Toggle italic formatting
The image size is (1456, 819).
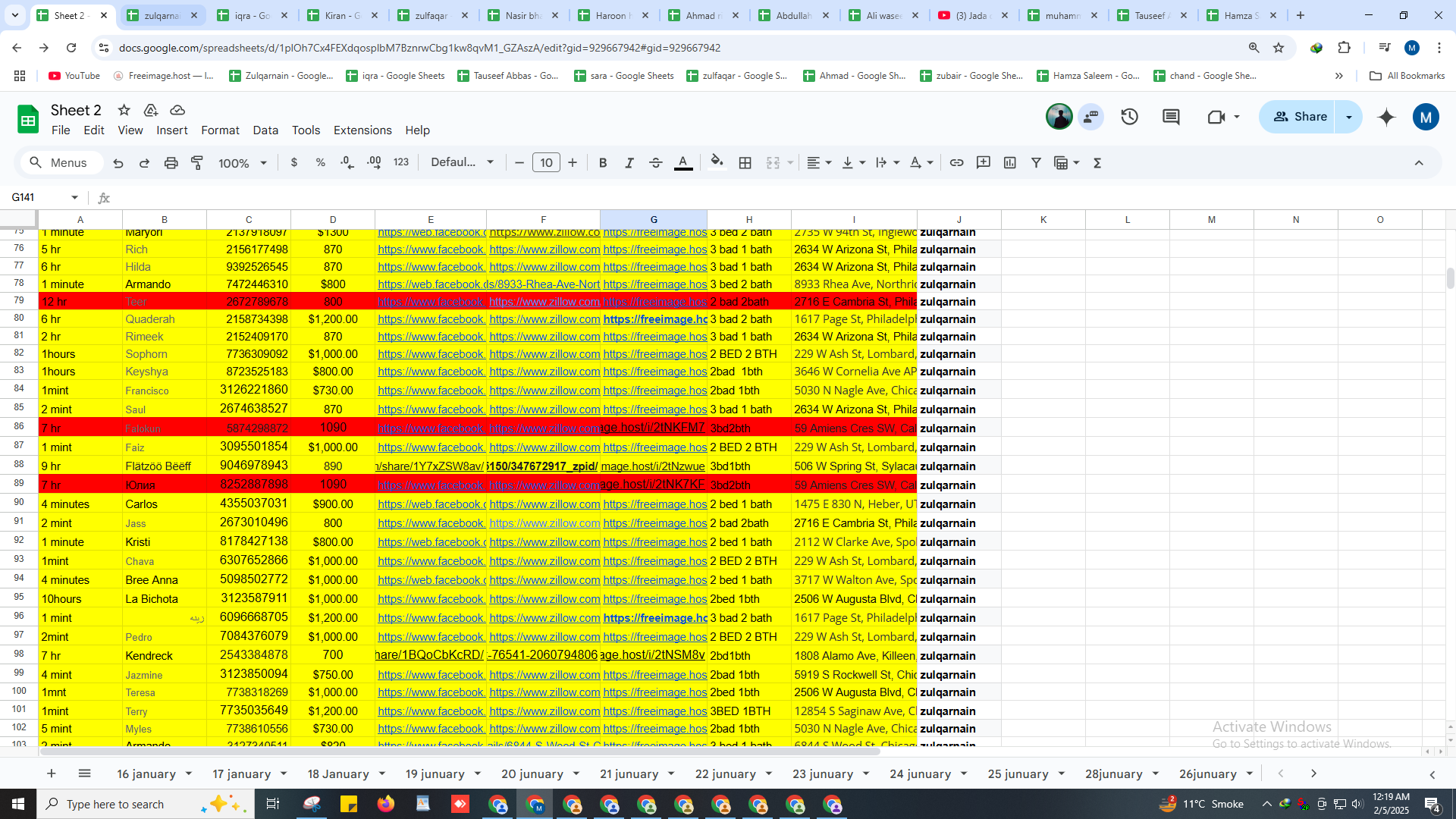click(x=629, y=163)
